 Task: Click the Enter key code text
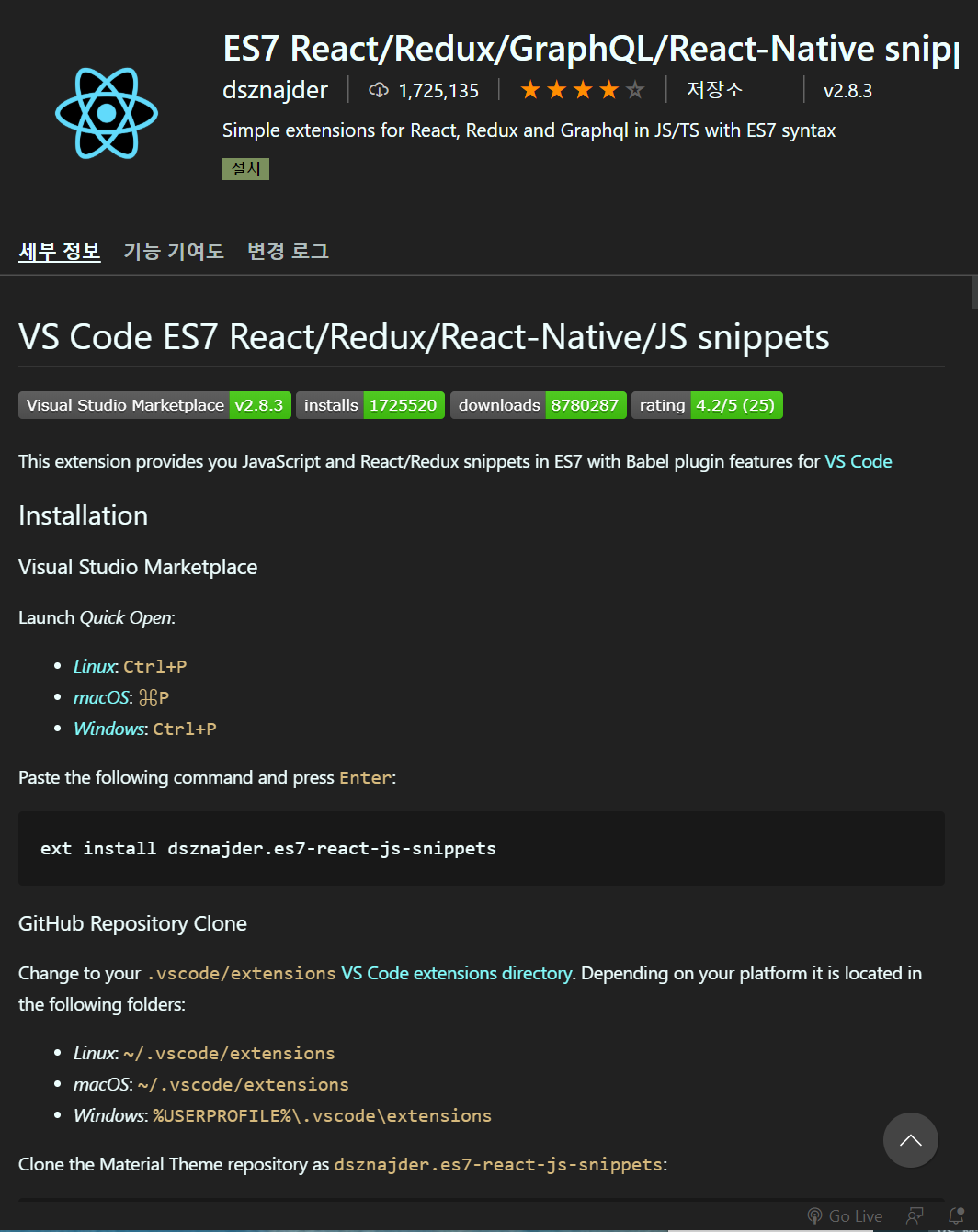point(365,777)
